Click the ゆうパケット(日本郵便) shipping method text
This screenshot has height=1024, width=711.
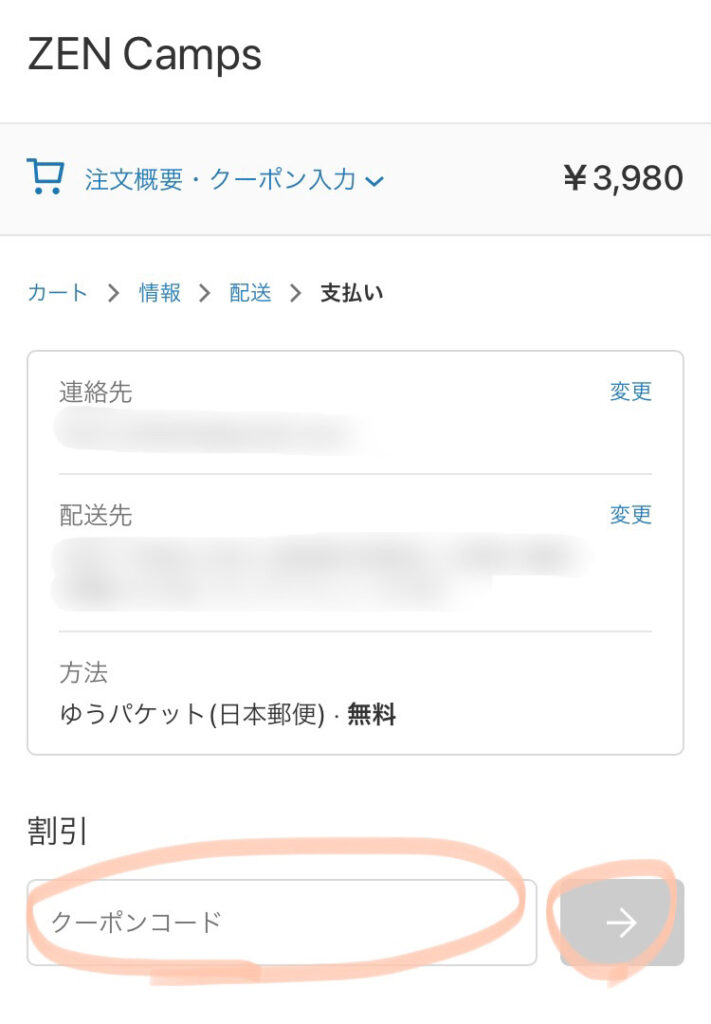[x=192, y=714]
